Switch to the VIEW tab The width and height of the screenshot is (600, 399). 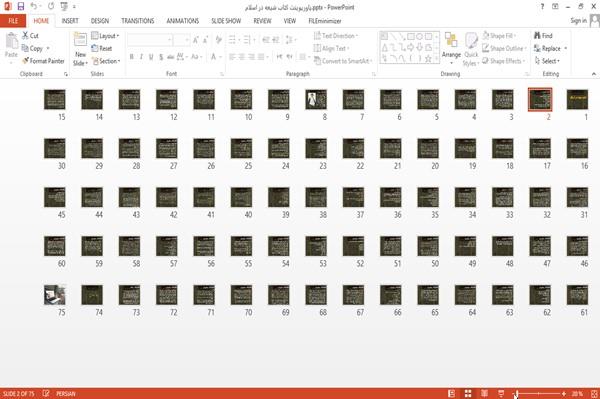tap(290, 21)
